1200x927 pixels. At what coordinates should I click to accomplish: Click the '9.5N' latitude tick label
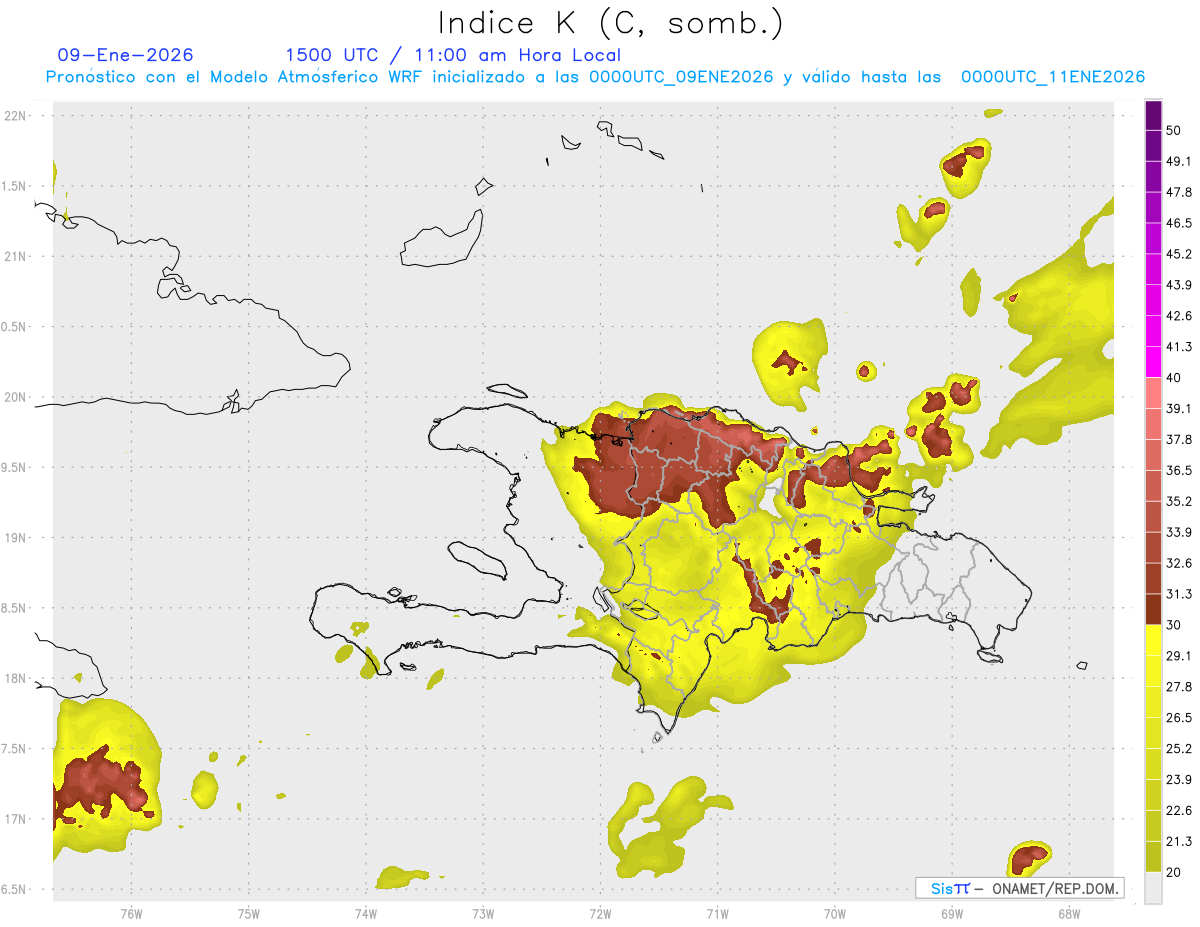pos(15,467)
